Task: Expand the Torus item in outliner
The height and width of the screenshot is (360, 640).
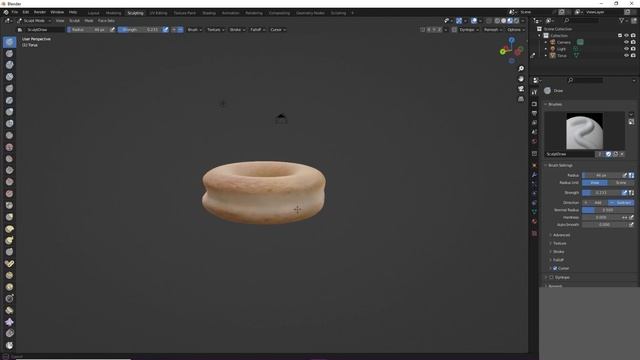Action: 546,56
